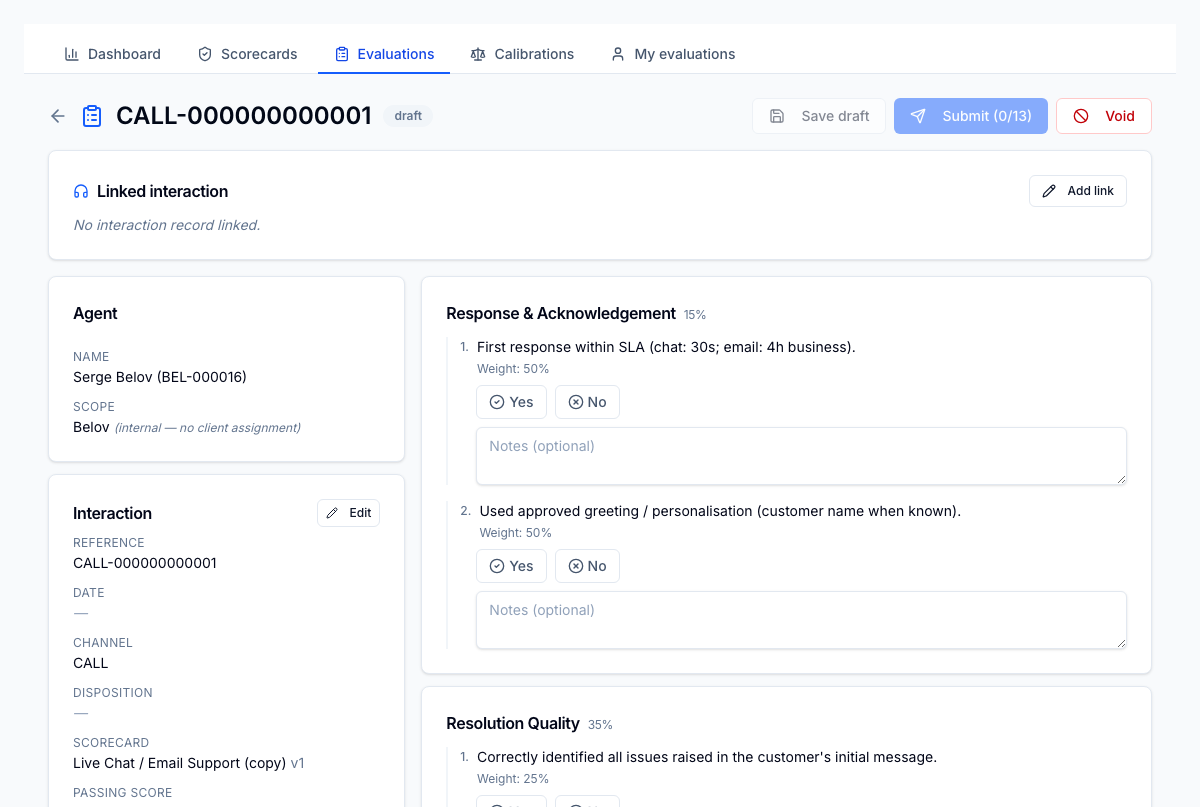Screen dimensions: 1200x807
Task: Open the Dashboard tab
Action: point(113,54)
